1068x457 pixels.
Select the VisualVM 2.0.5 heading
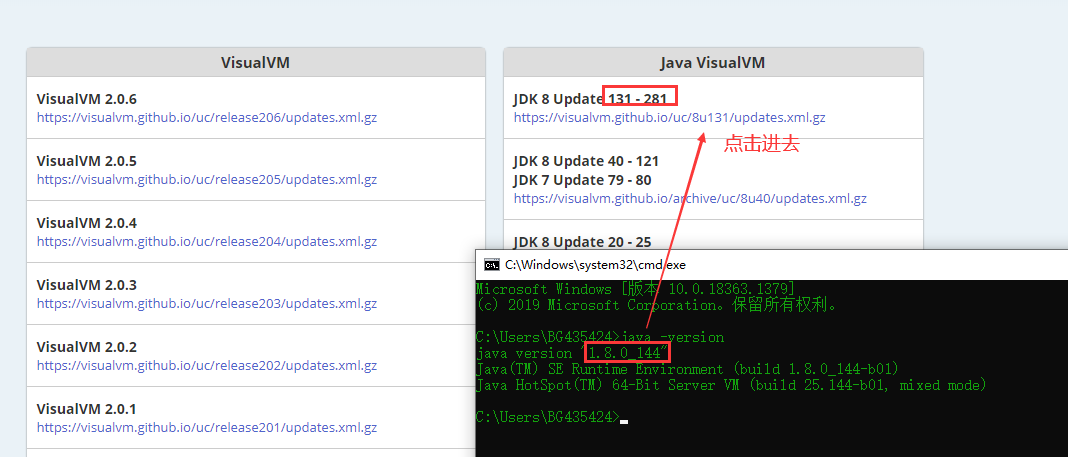[87, 161]
